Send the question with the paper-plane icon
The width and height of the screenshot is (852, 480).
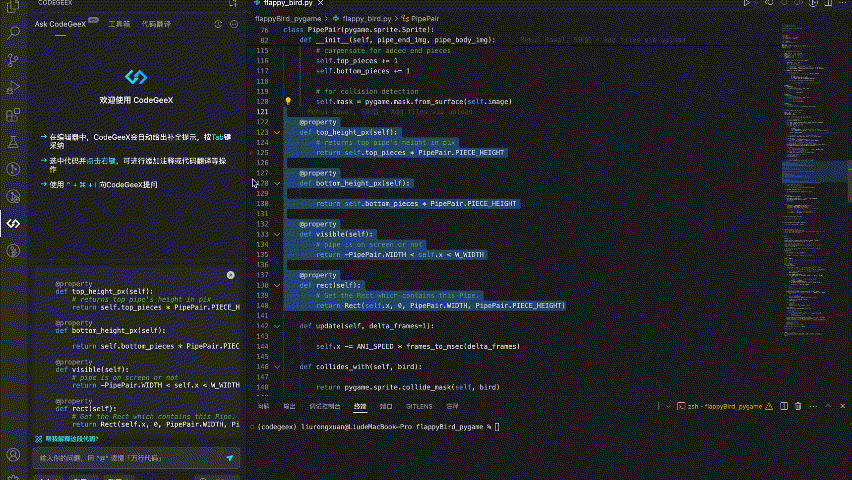tap(229, 457)
